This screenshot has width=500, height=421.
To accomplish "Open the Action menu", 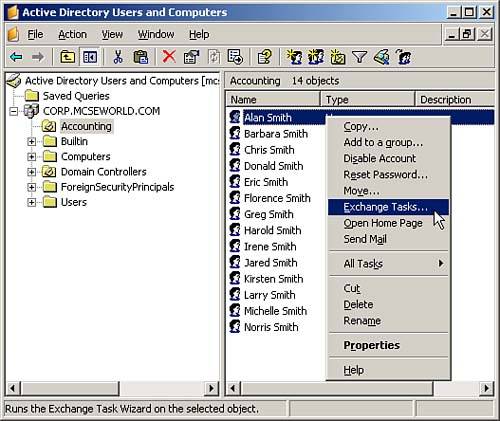I will pyautogui.click(x=72, y=34).
